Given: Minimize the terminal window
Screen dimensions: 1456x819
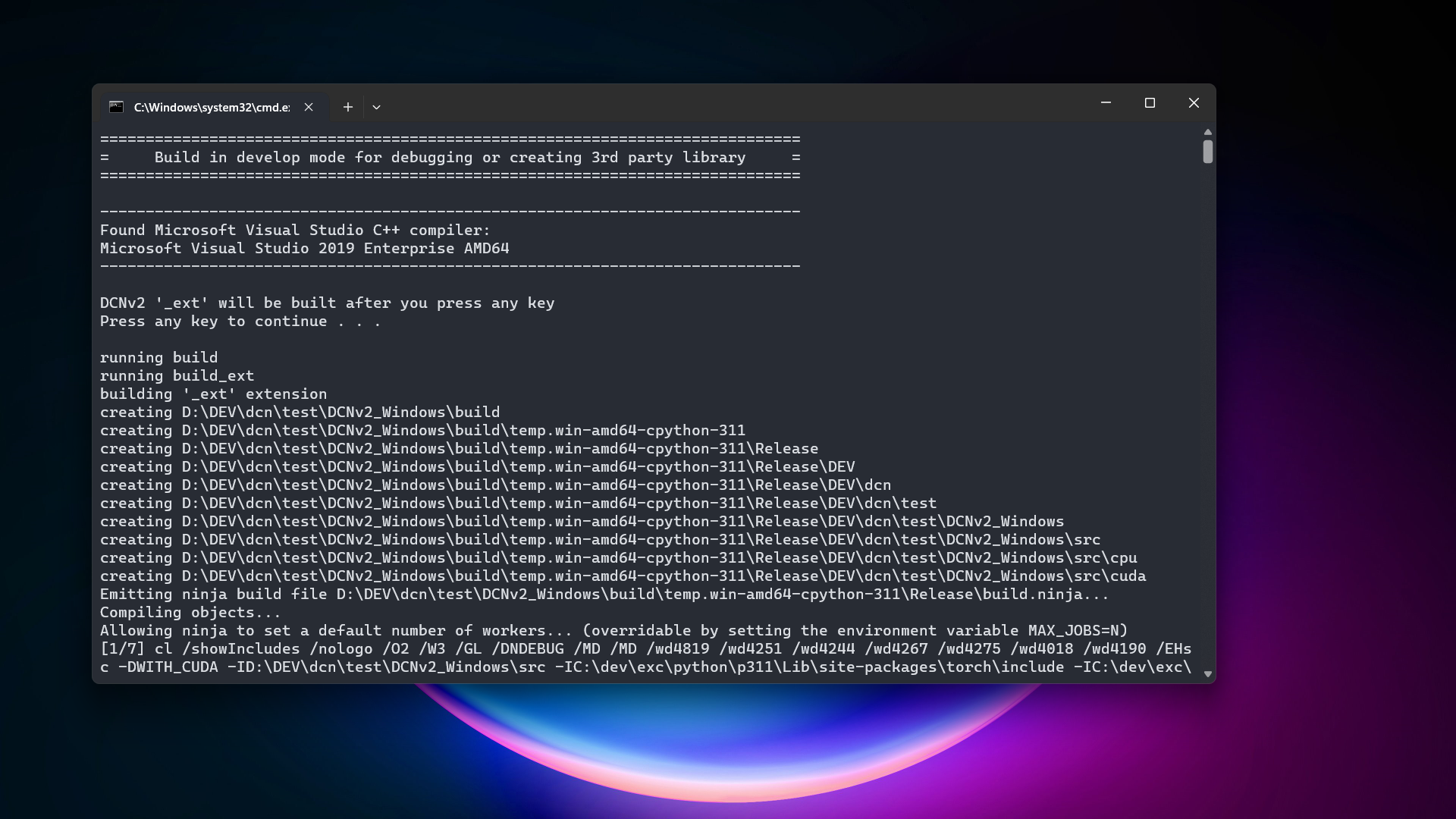Looking at the screenshot, I should pos(1106,102).
